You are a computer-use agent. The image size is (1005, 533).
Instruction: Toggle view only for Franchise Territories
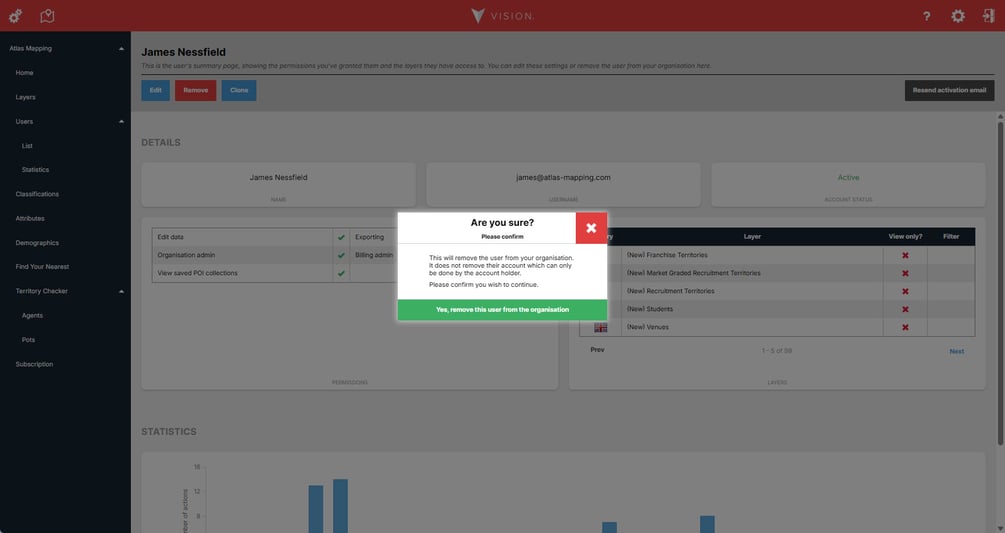click(905, 255)
